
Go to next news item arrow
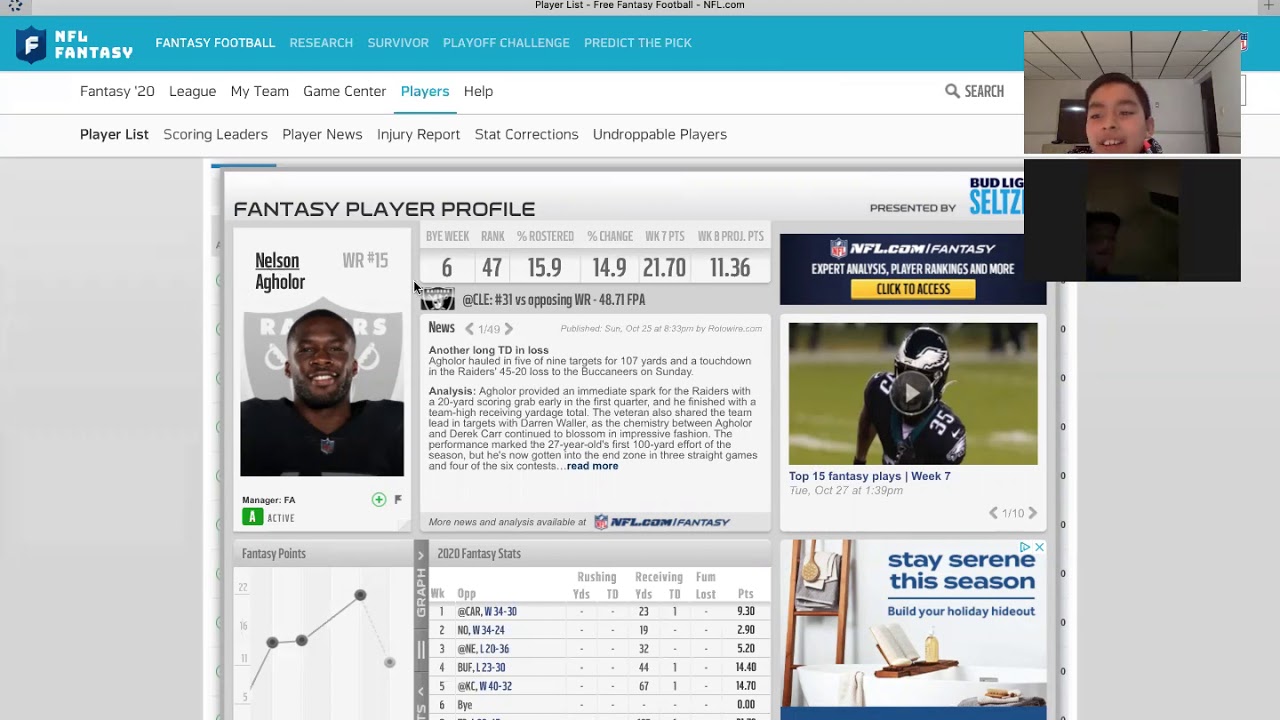pyautogui.click(x=508, y=329)
